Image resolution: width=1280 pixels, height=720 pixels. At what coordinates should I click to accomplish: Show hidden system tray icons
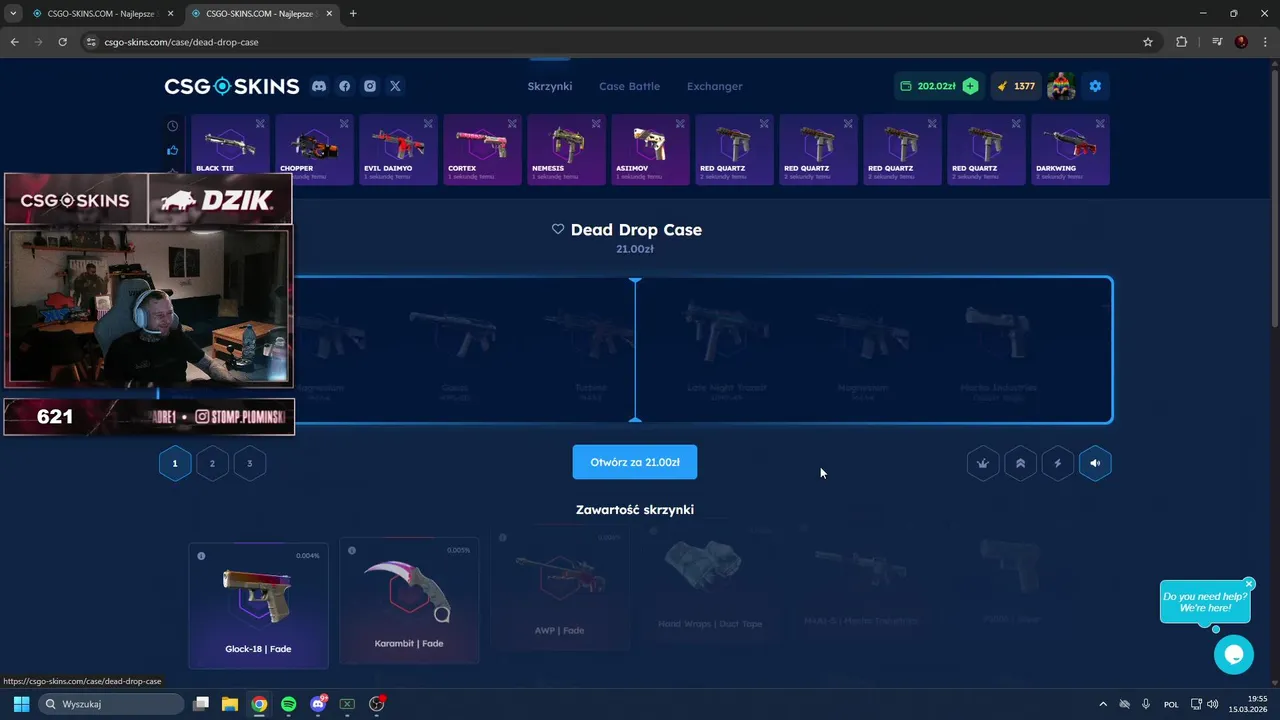click(1103, 704)
